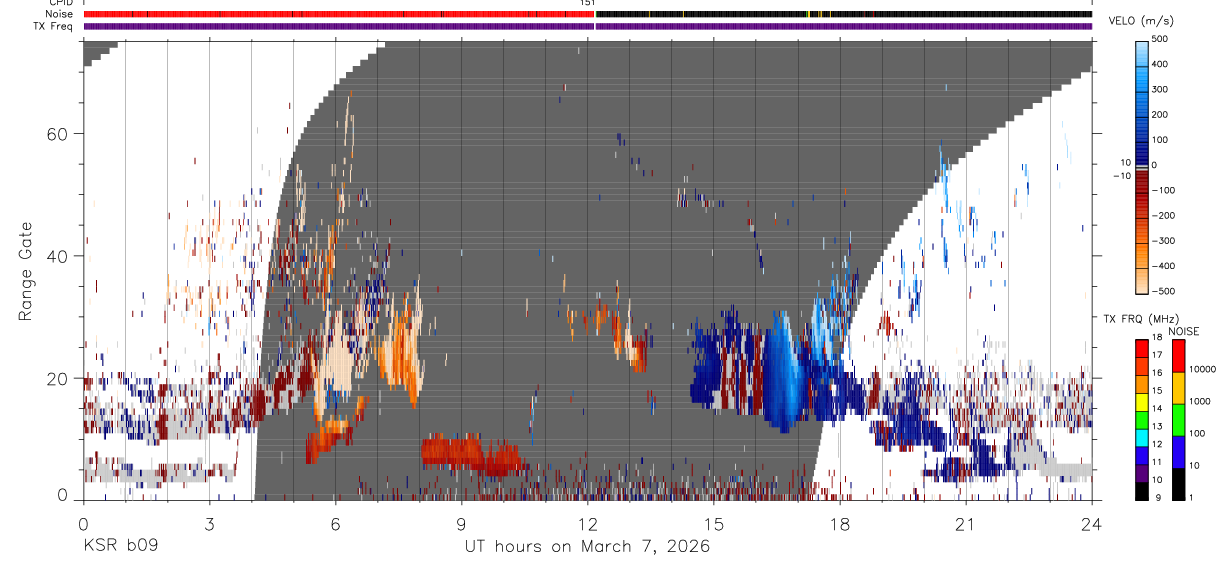Pick the orange segment in NOISE legend
The height and width of the screenshot is (567, 1228).
[1178, 388]
